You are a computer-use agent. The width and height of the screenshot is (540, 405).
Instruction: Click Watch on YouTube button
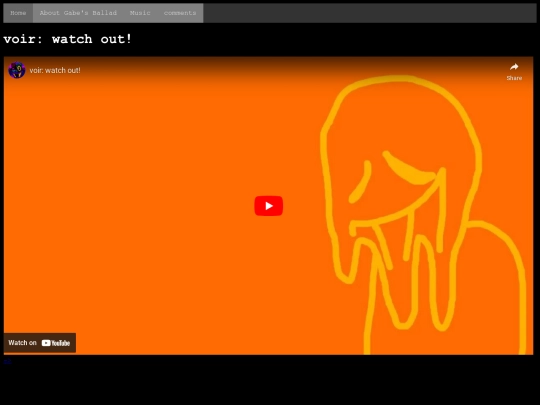click(40, 343)
